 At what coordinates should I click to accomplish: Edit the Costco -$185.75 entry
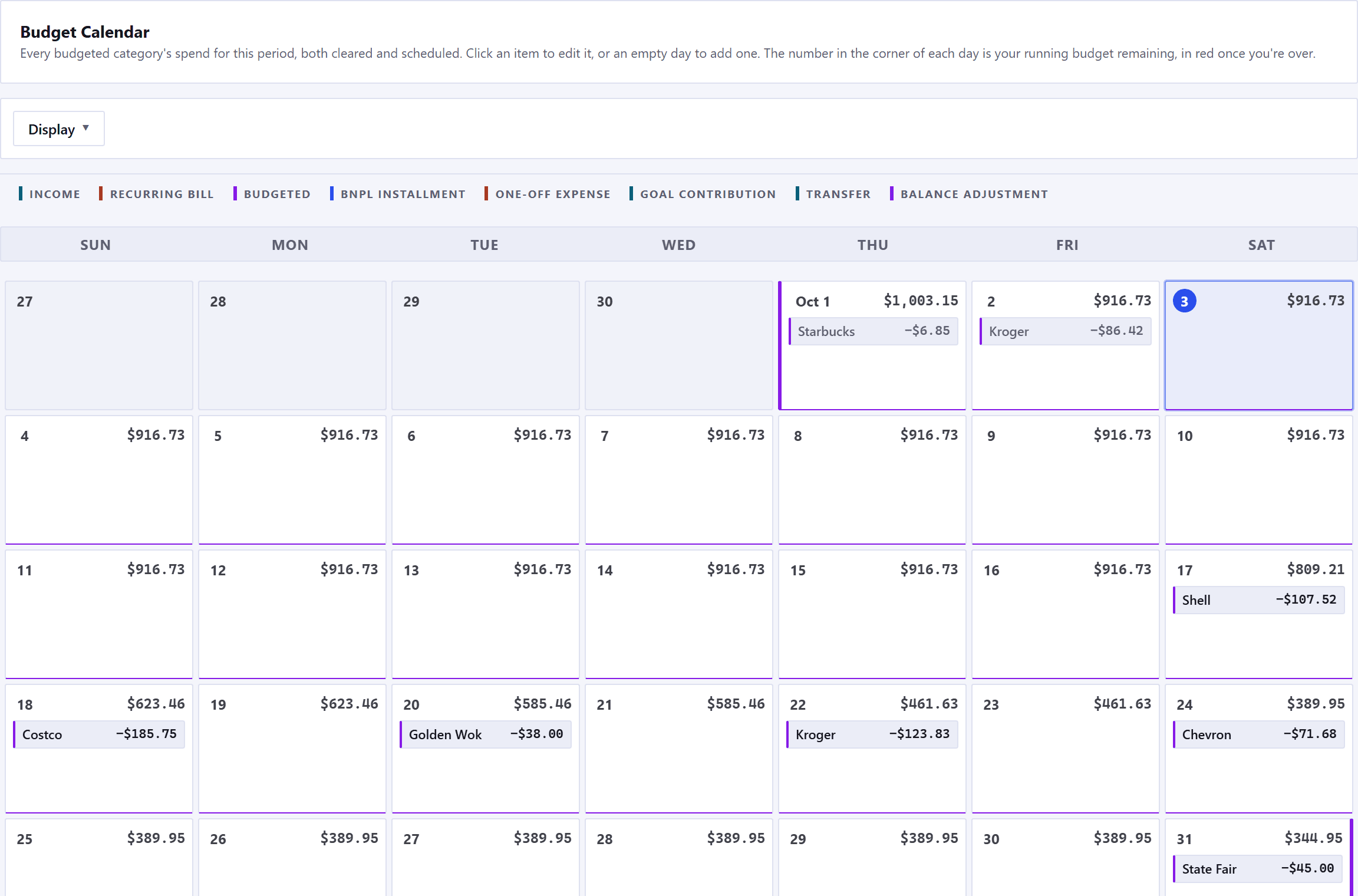coord(99,734)
